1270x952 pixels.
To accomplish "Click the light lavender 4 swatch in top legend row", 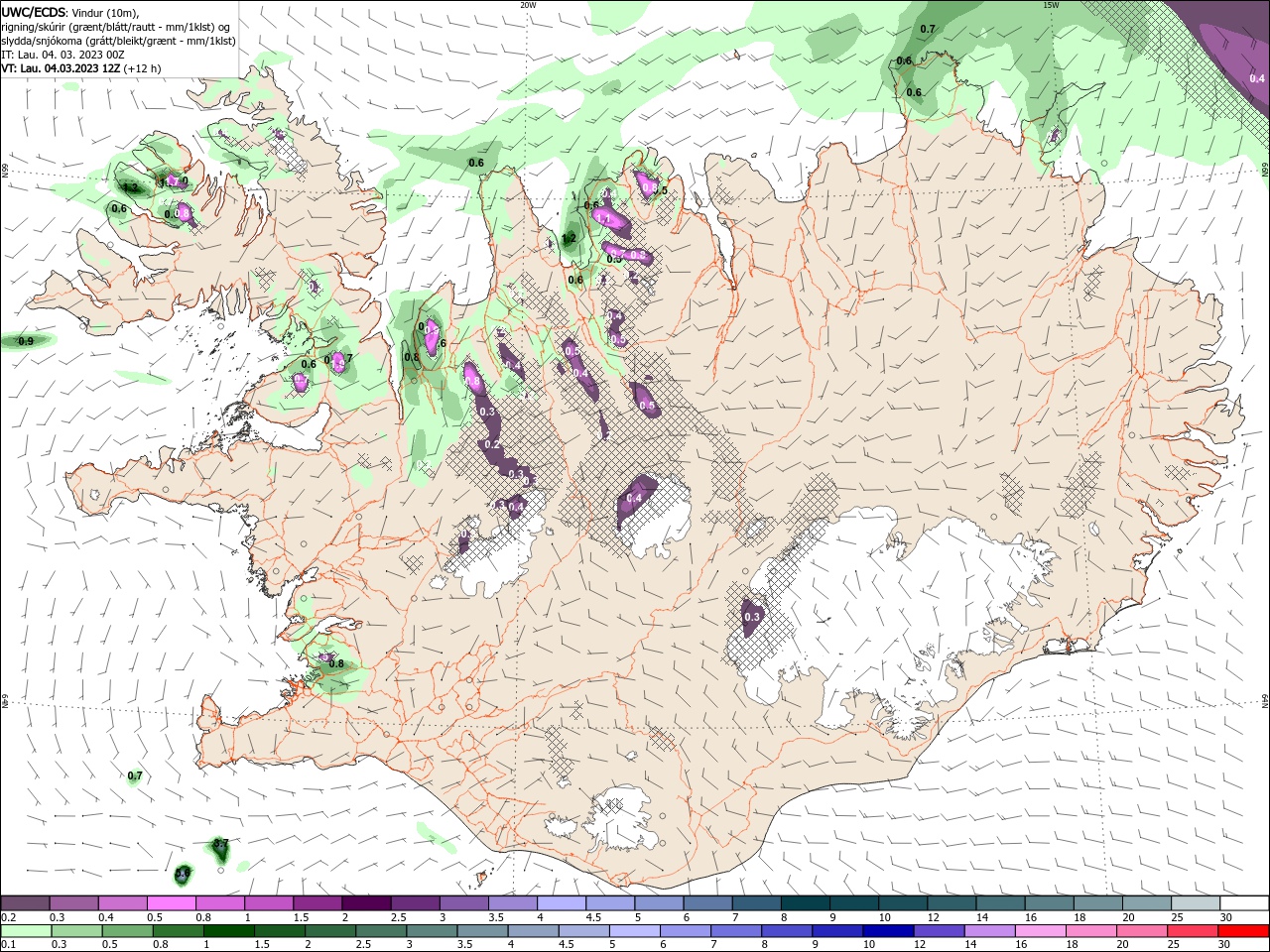I will (x=561, y=903).
